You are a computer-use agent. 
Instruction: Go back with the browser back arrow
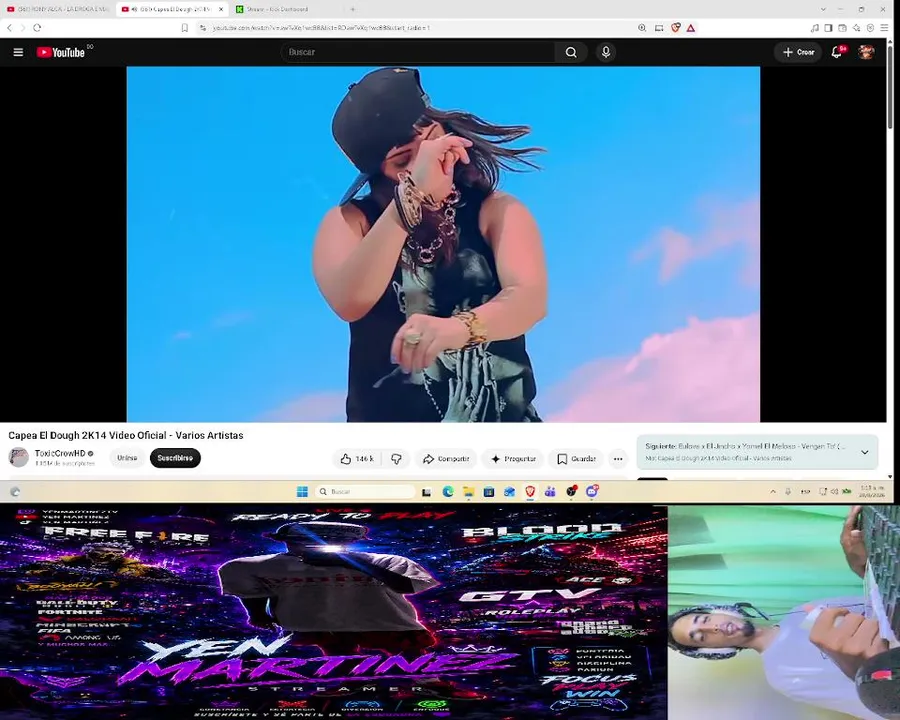point(9,28)
